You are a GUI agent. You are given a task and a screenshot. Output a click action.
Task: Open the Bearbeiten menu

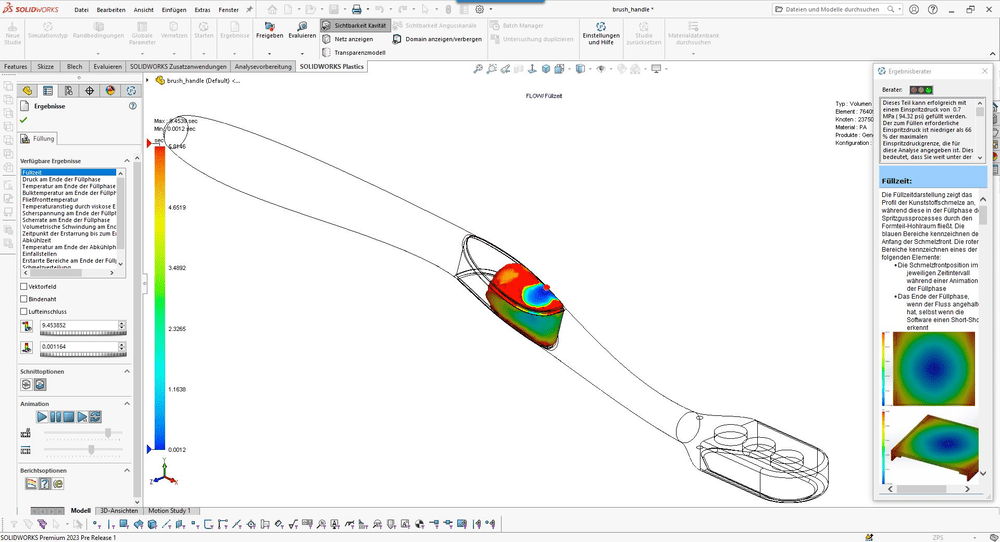(x=111, y=10)
